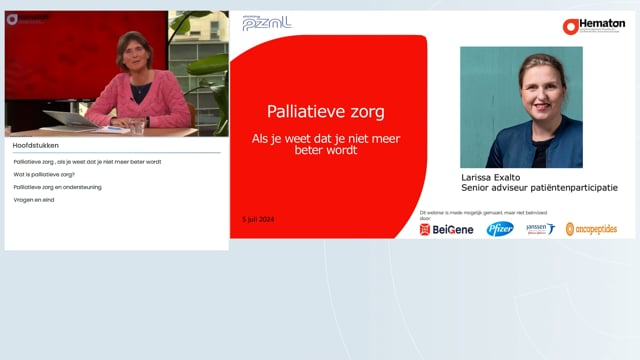Click the 'Hoofdstukken' heading
The height and width of the screenshot is (360, 640).
(x=36, y=145)
